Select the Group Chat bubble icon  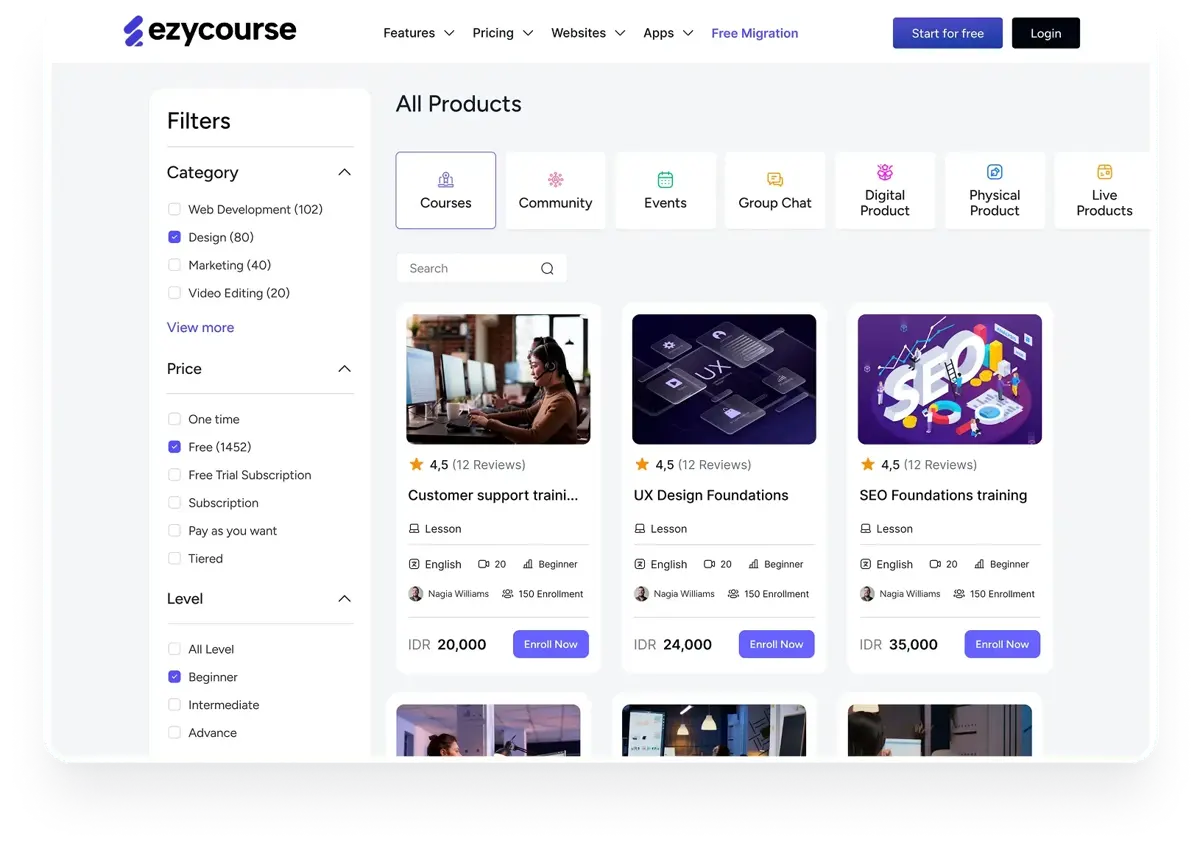click(x=775, y=180)
